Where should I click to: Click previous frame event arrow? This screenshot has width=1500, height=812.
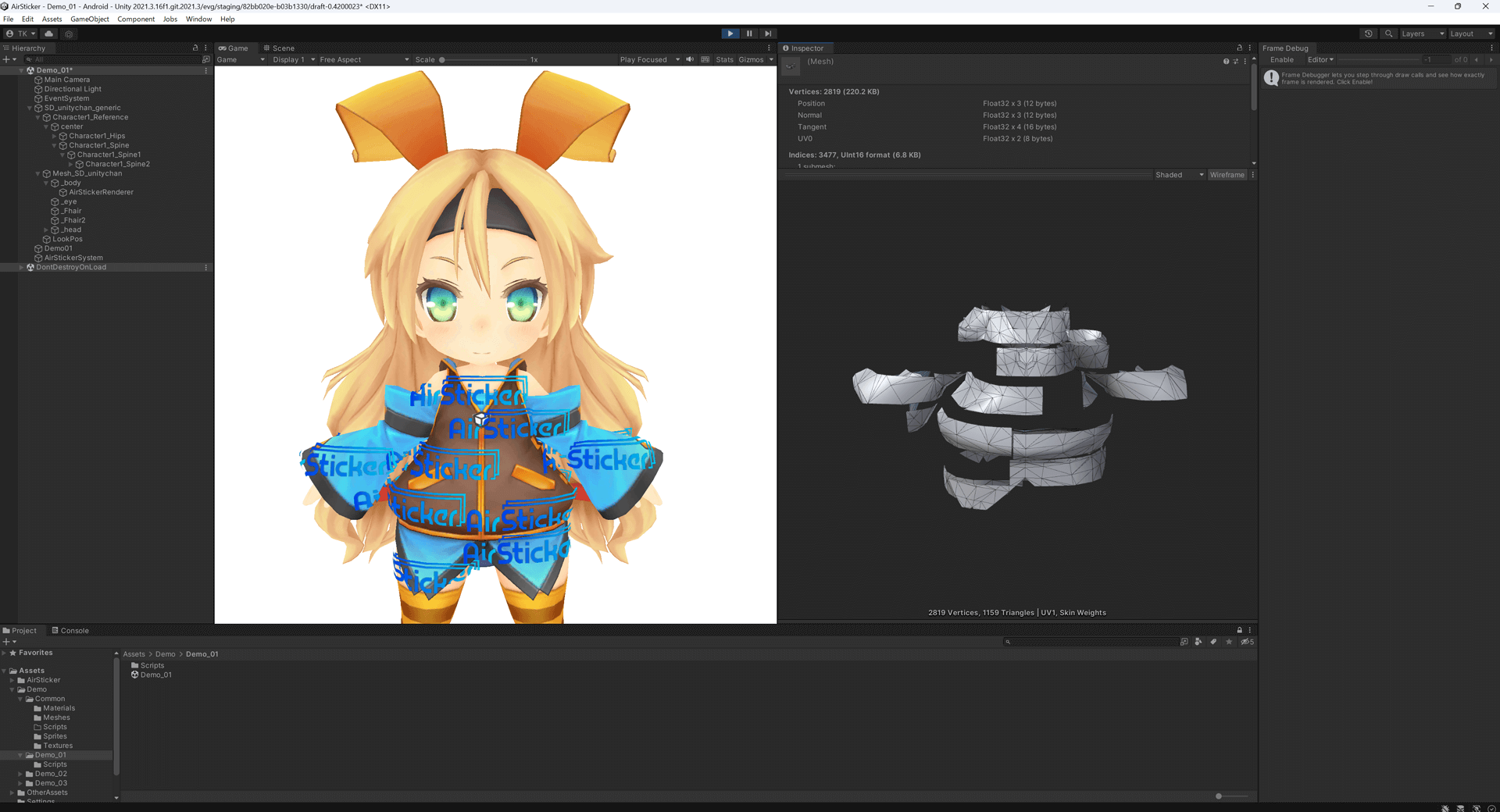click(x=1477, y=59)
